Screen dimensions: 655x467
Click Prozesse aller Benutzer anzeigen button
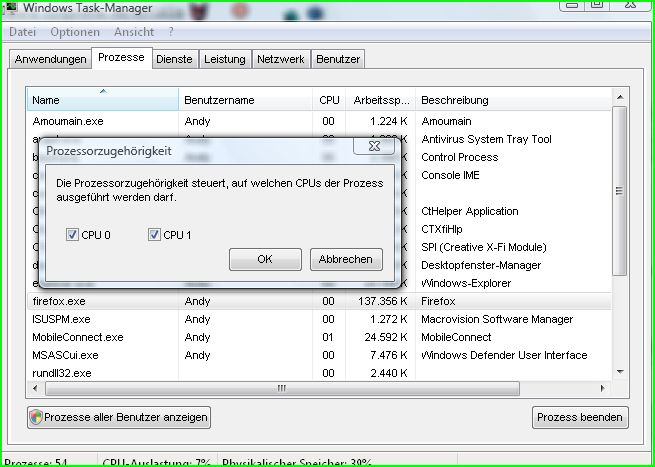click(119, 417)
